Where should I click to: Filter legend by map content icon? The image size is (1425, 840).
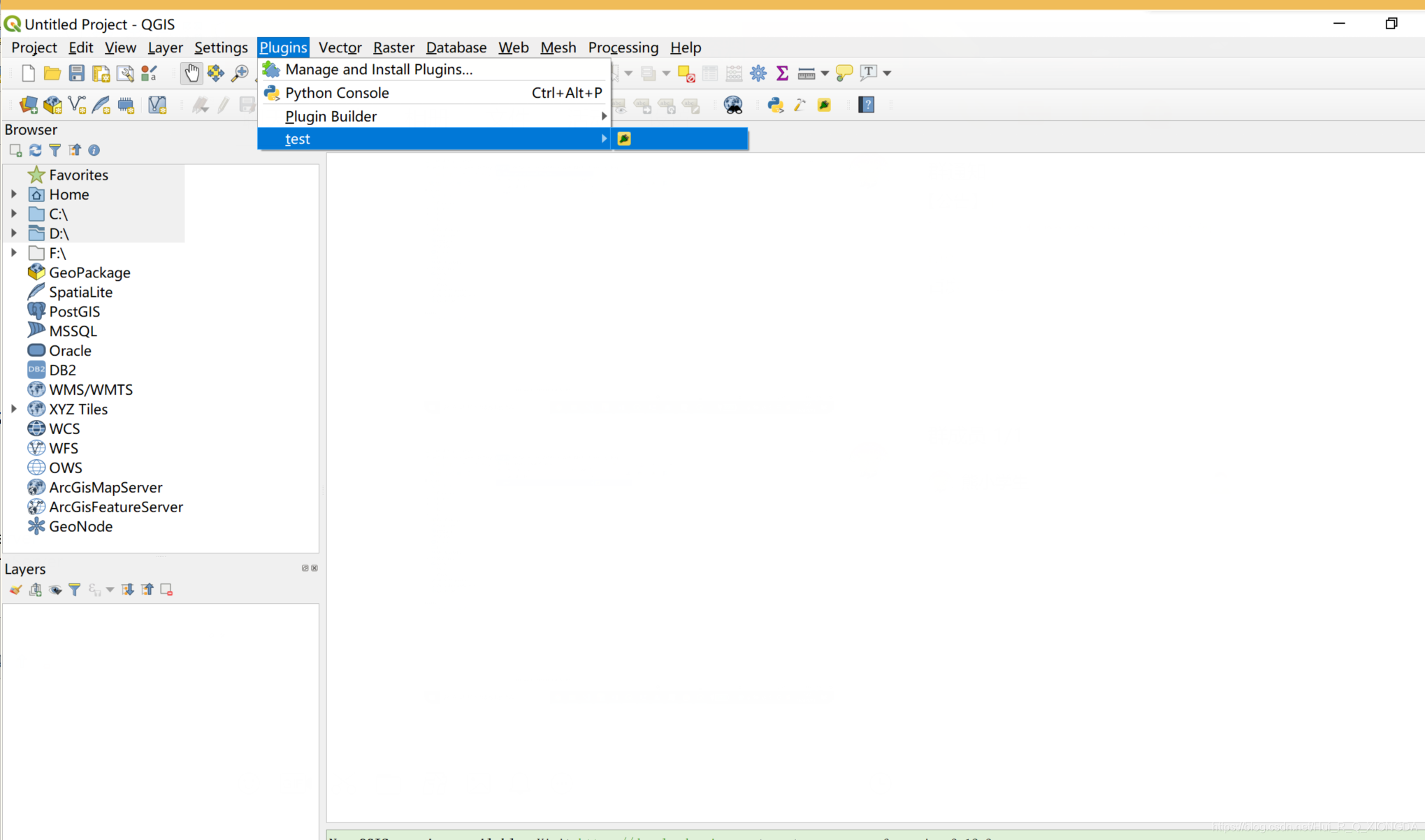74,590
